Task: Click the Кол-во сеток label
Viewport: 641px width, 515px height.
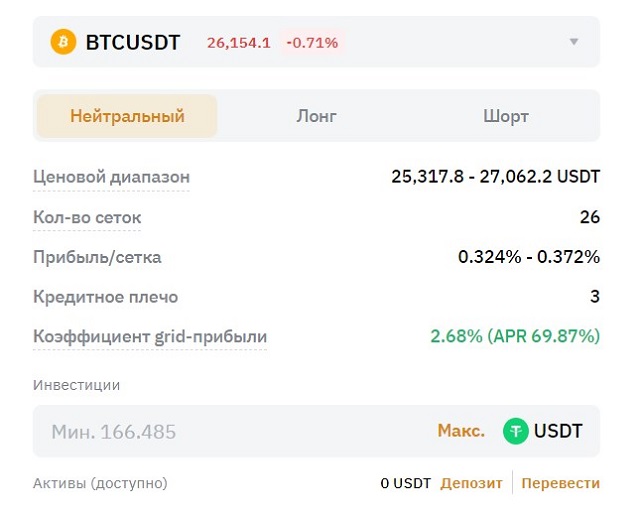Action: click(x=87, y=217)
